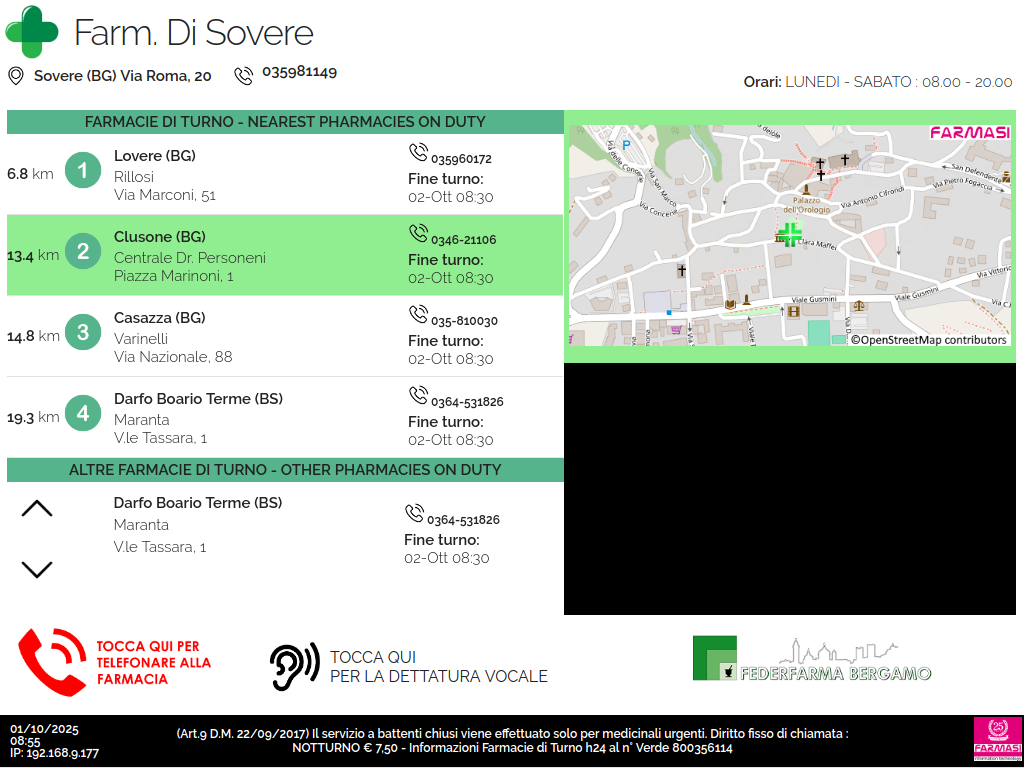Image resolution: width=1024 pixels, height=768 pixels.
Task: Click the phone icon for Clusone pharmacy
Action: point(418,233)
